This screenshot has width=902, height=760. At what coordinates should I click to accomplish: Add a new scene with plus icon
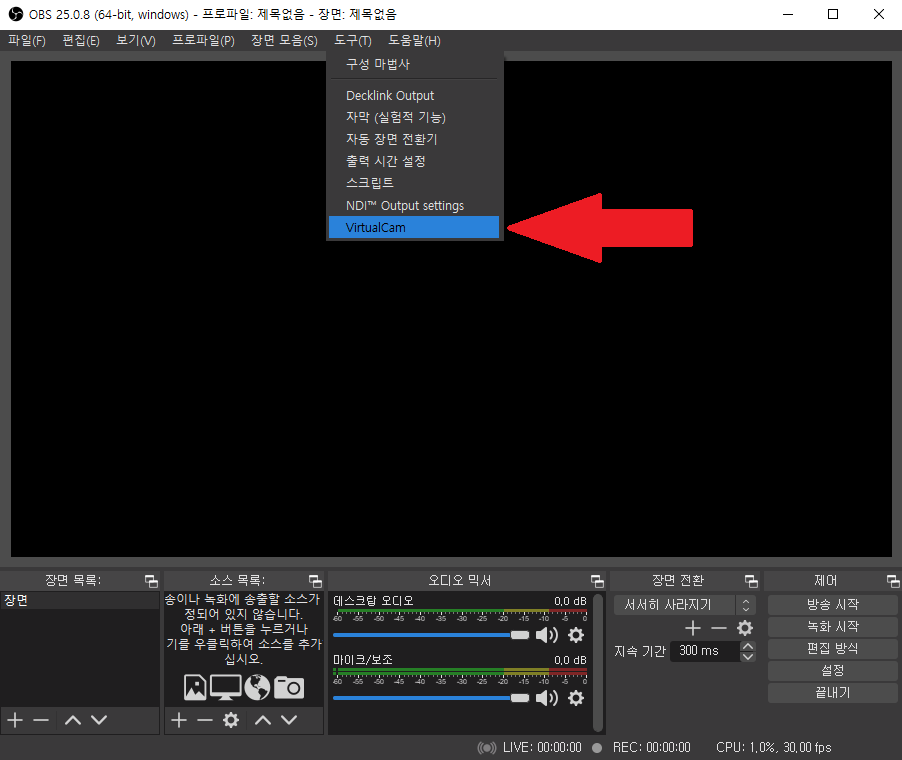(15, 720)
